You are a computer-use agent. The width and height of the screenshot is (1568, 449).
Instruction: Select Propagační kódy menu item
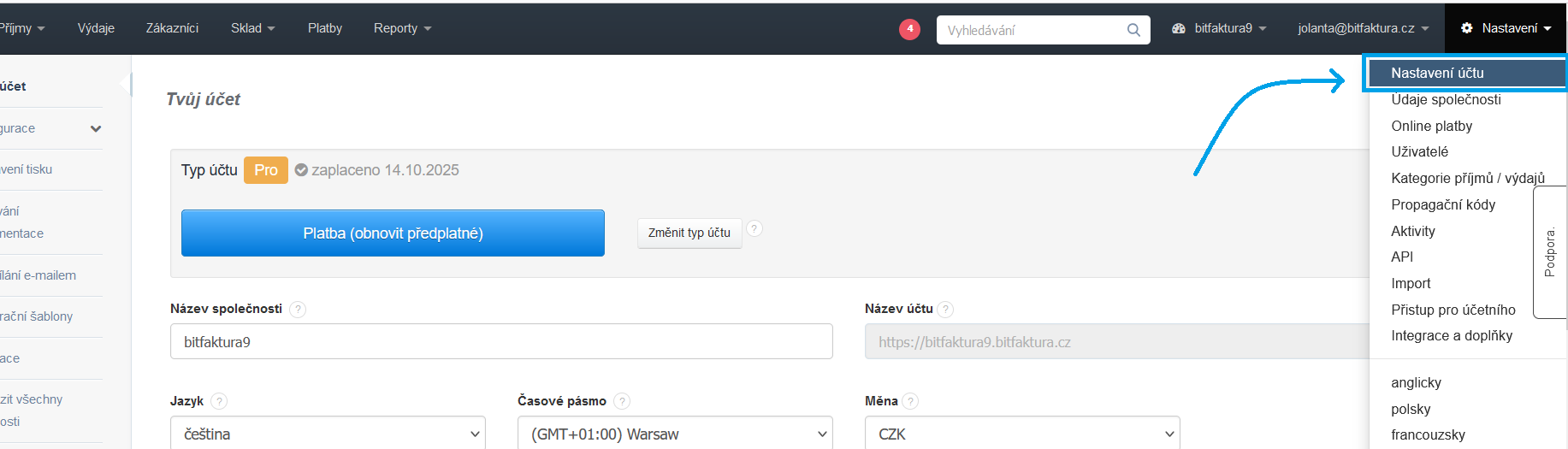pos(1443,204)
